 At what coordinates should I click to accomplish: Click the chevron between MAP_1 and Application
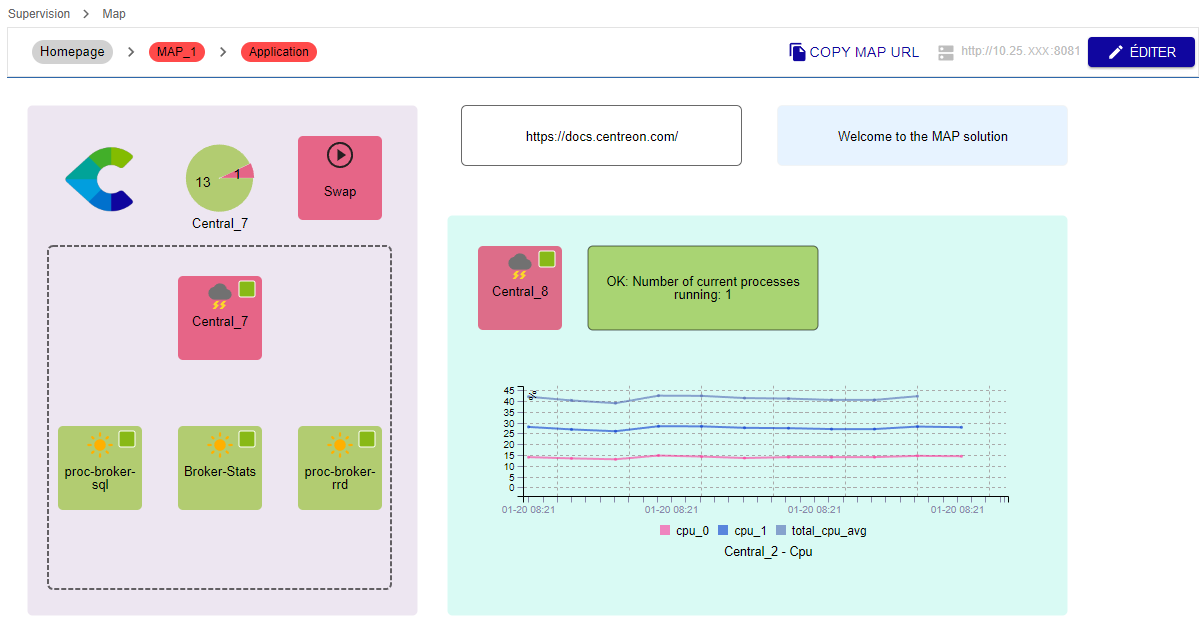tap(223, 52)
